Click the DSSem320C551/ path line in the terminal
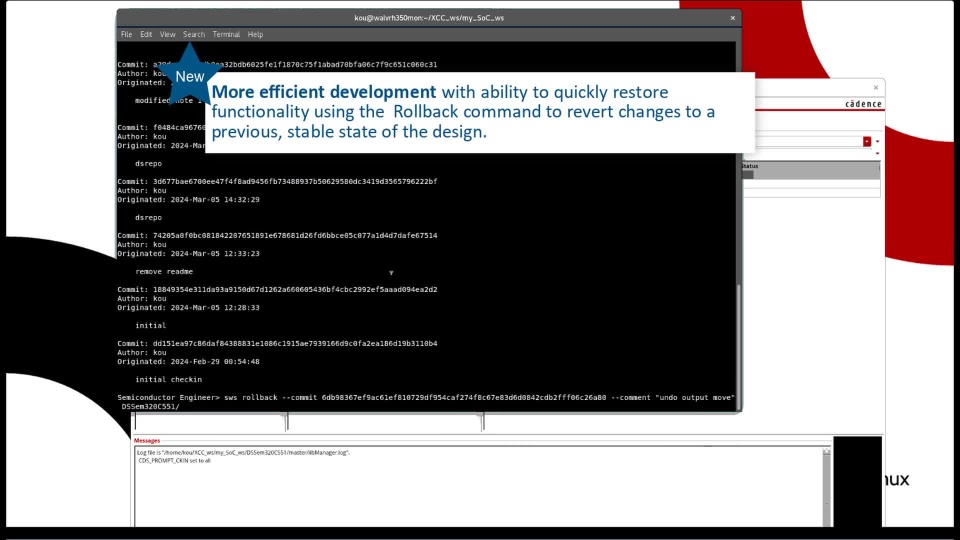This screenshot has height=540, width=960. coord(150,407)
